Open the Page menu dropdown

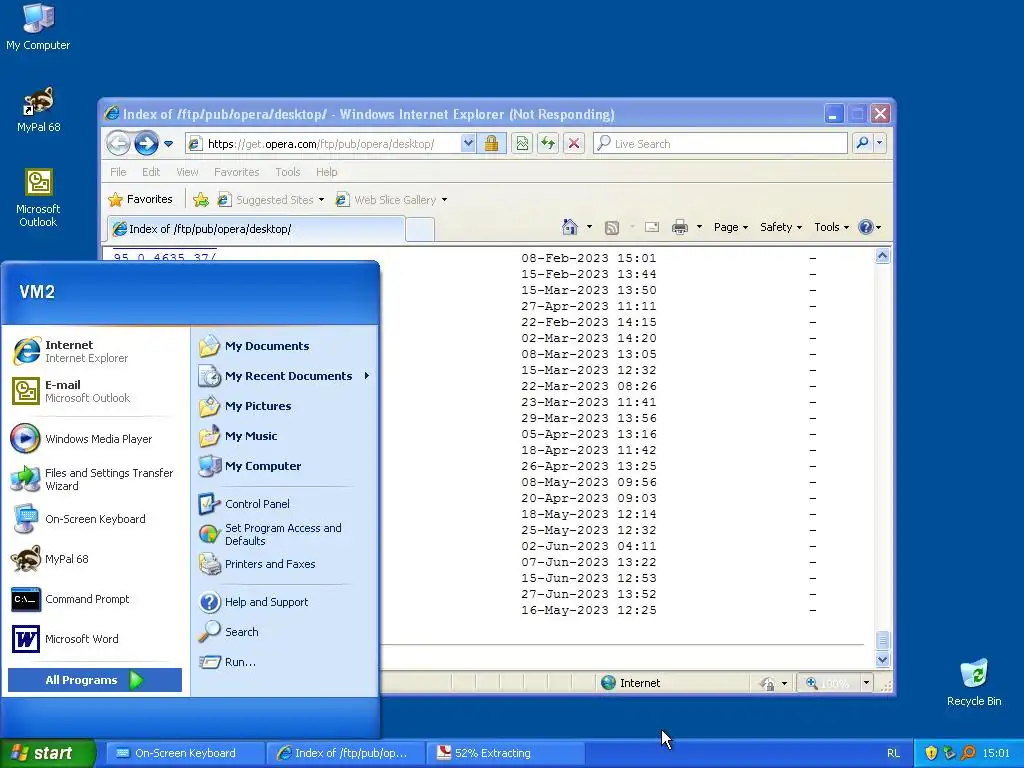pos(731,227)
